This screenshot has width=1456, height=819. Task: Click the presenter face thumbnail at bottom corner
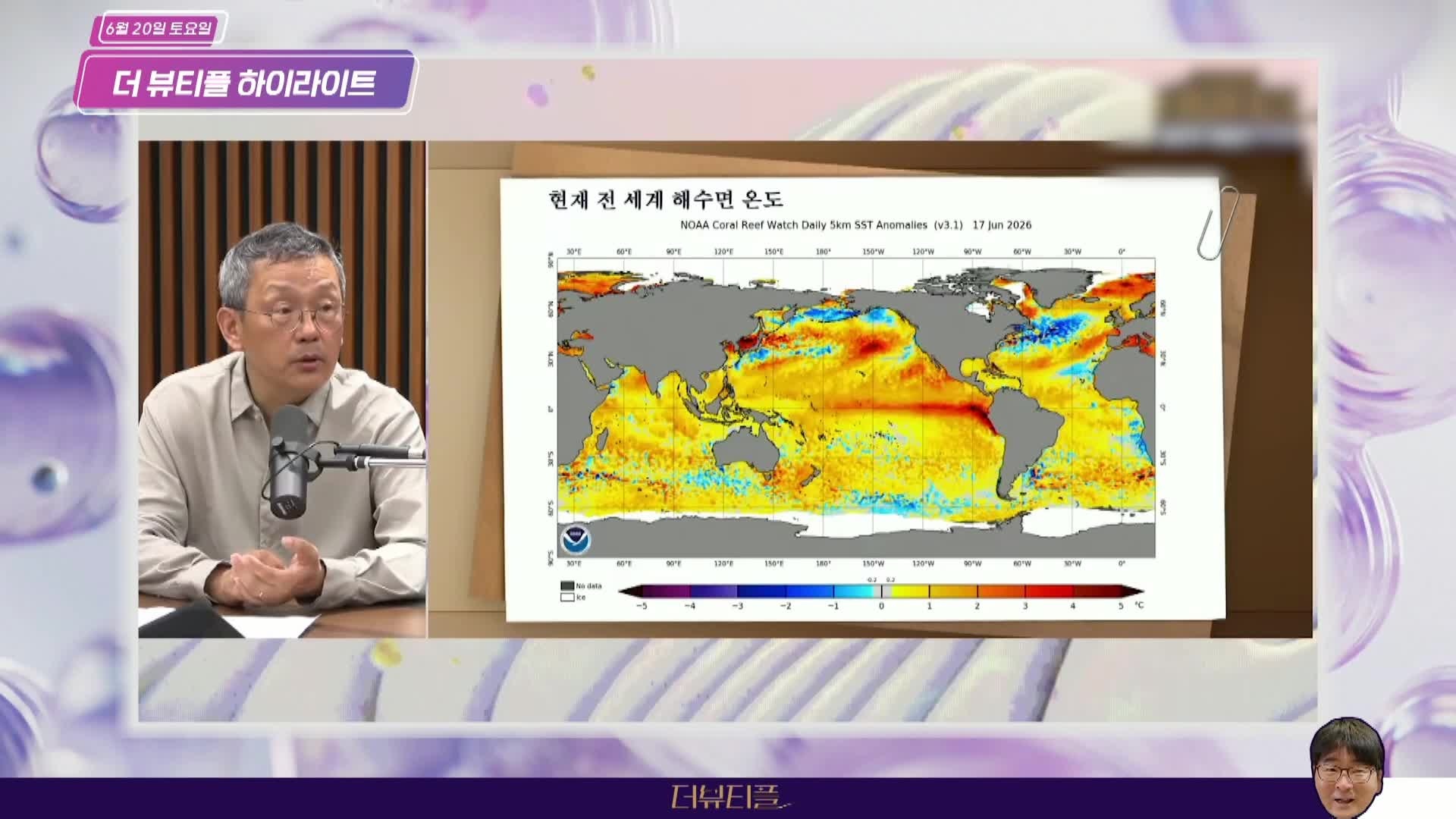pyautogui.click(x=1346, y=767)
